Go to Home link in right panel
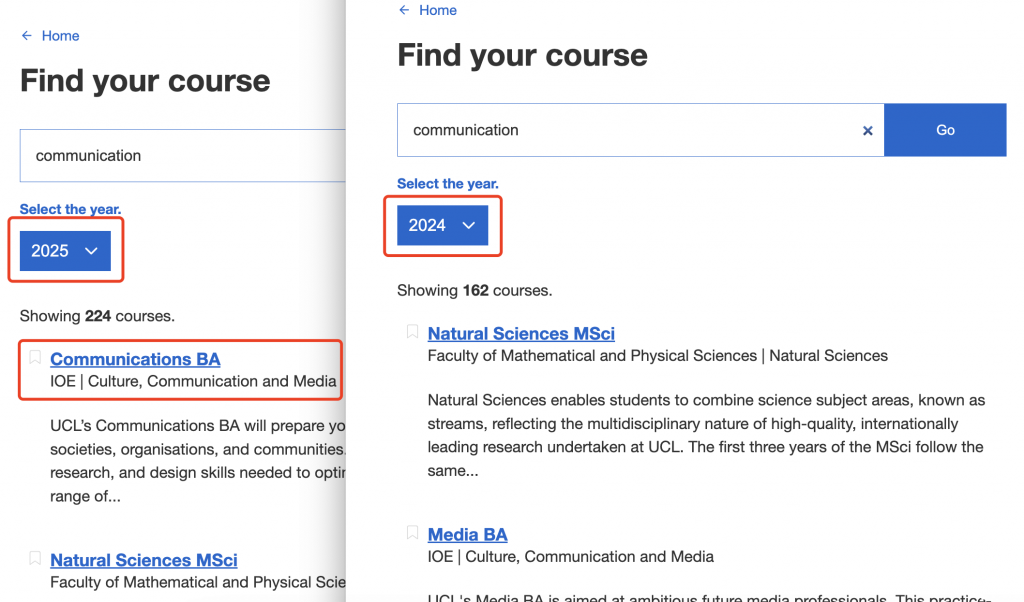This screenshot has height=602, width=1024. (x=438, y=10)
